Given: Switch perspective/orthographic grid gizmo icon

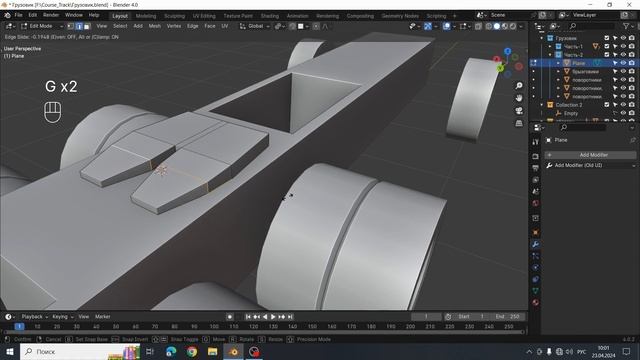Looking at the screenshot, I should click(519, 123).
